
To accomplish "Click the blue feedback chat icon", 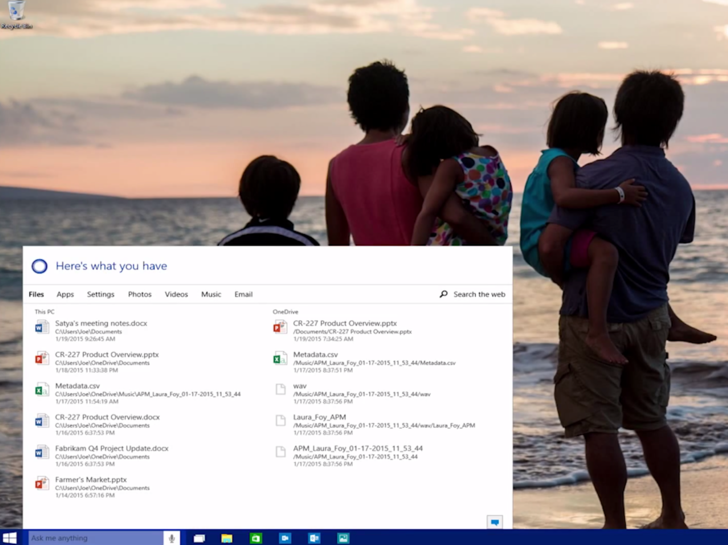I will pyautogui.click(x=494, y=522).
